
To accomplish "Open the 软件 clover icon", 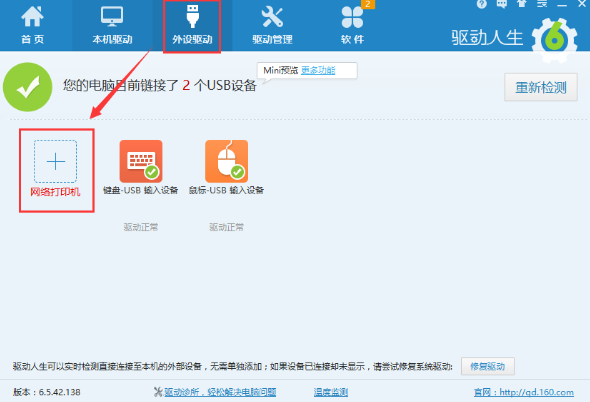I will point(352,17).
